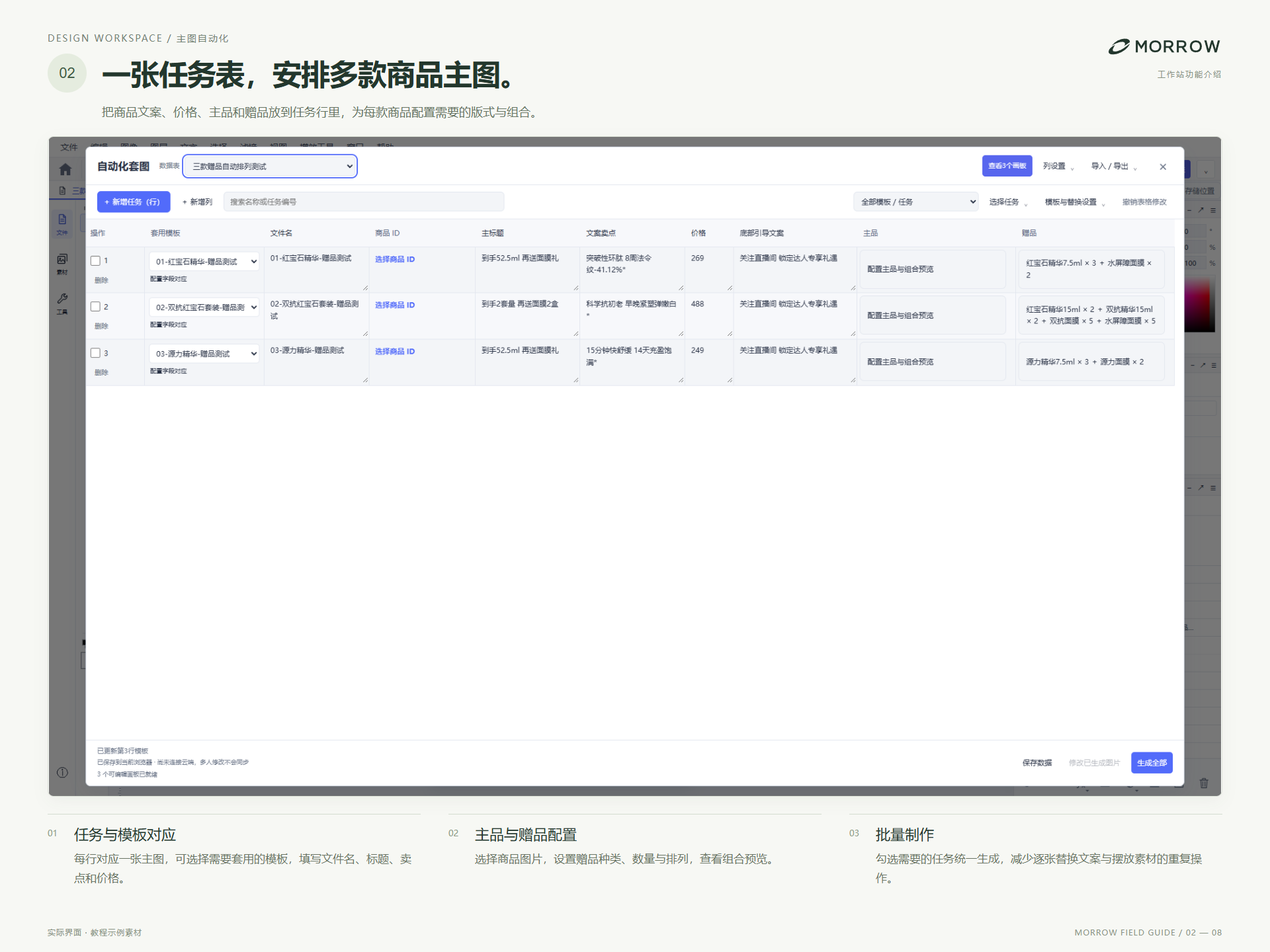
Task: Click 保存数据 at the dialog bottom
Action: [1037, 763]
